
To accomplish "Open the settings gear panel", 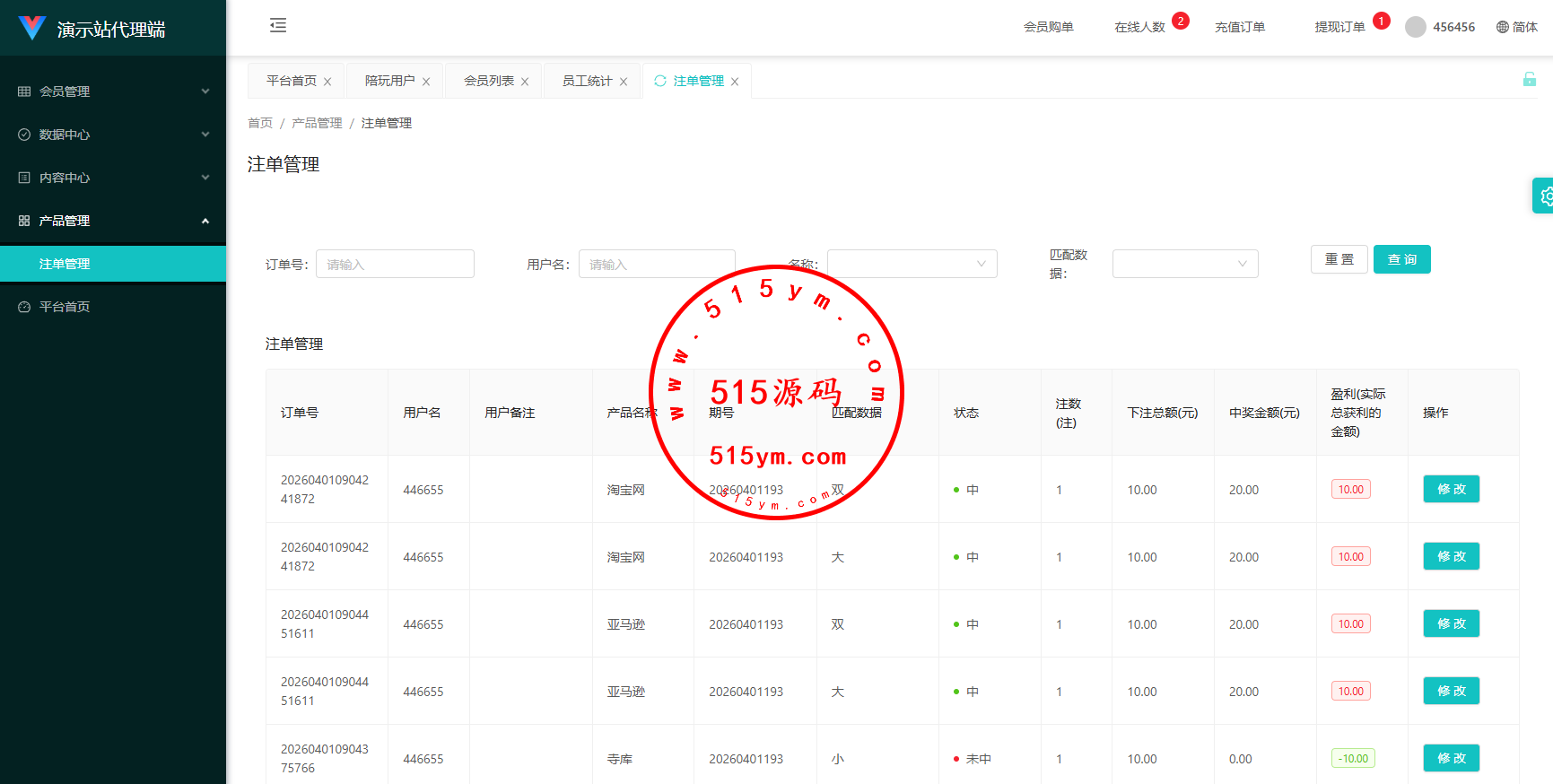I will [1545, 196].
